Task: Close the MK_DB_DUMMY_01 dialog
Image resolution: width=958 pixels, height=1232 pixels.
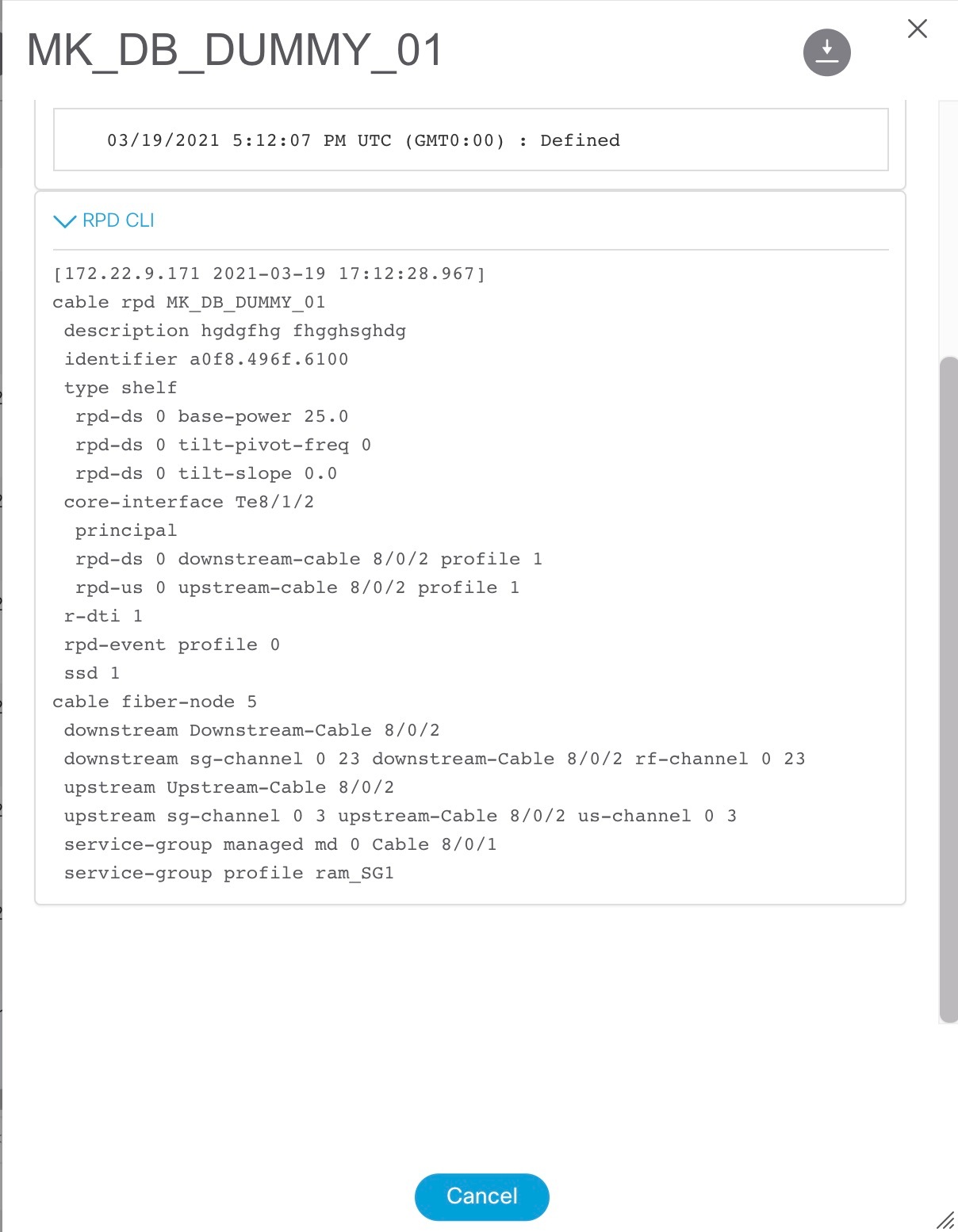Action: tap(917, 29)
